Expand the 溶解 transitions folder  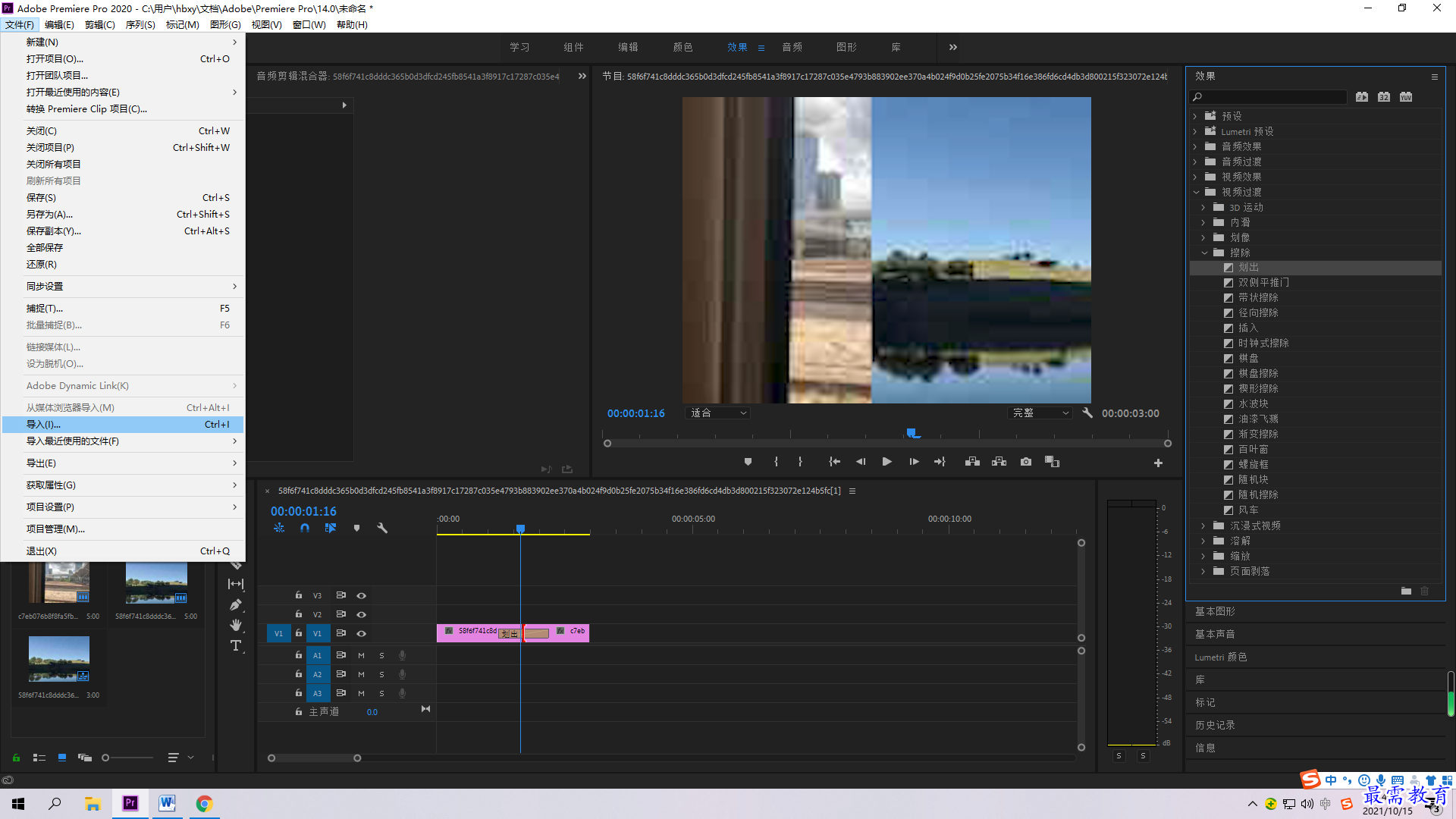(1204, 541)
